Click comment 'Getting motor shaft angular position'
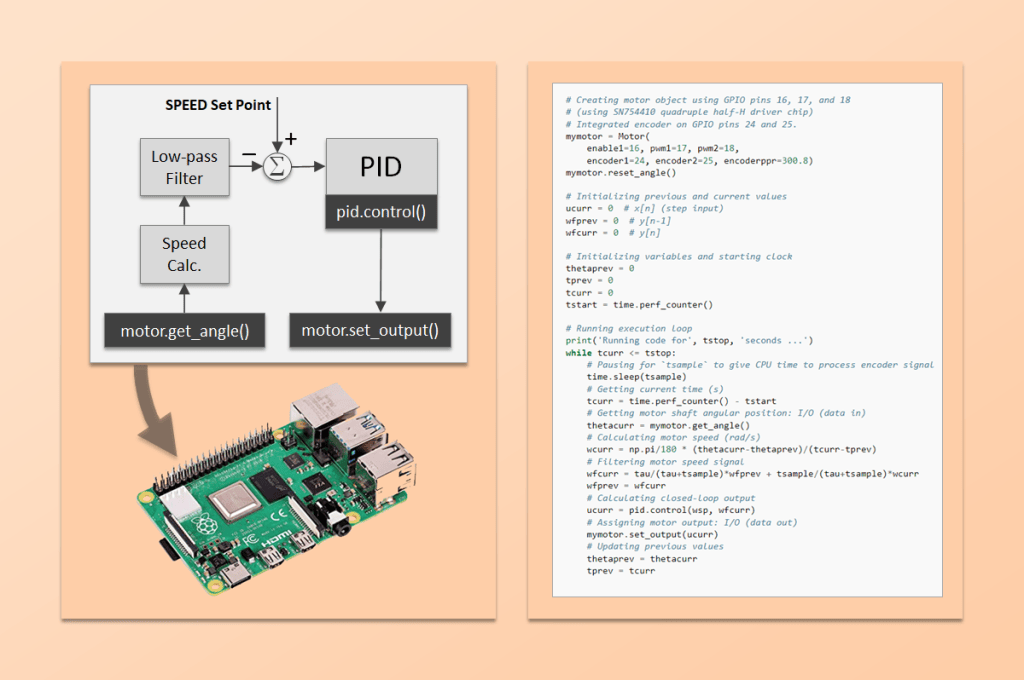The width and height of the screenshot is (1024, 680). click(726, 413)
